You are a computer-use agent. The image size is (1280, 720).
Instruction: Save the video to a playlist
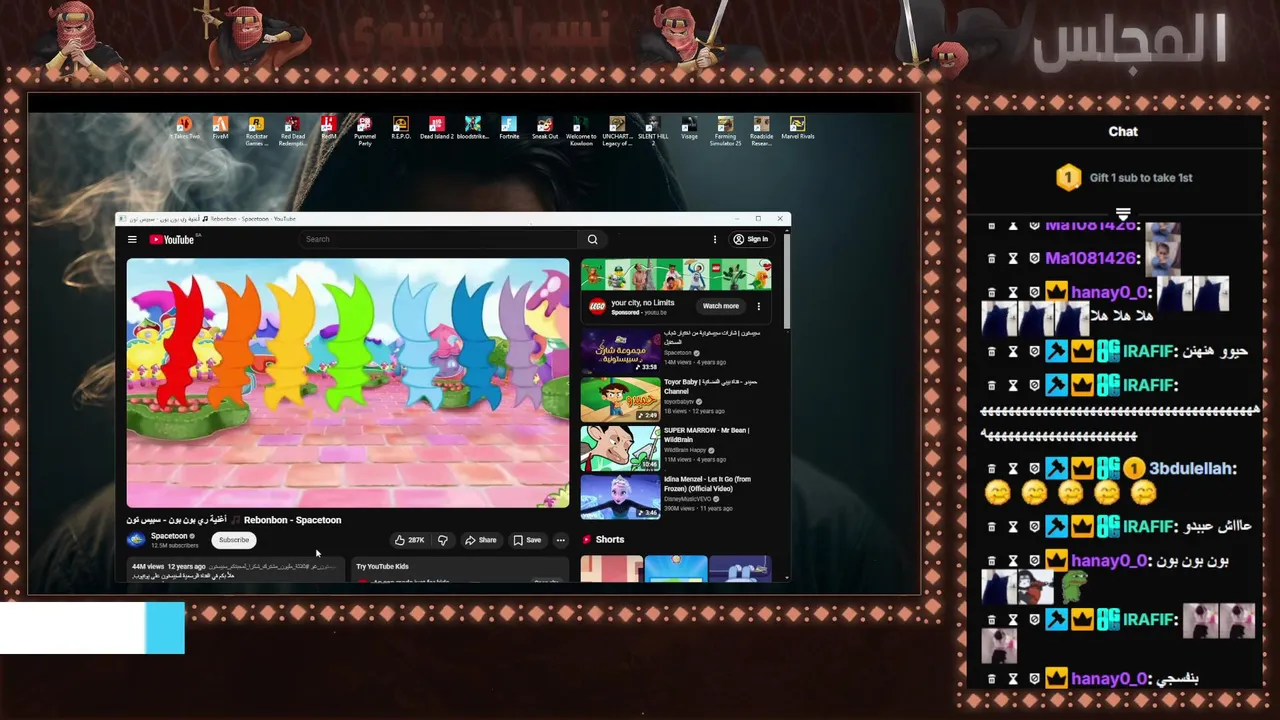(527, 540)
